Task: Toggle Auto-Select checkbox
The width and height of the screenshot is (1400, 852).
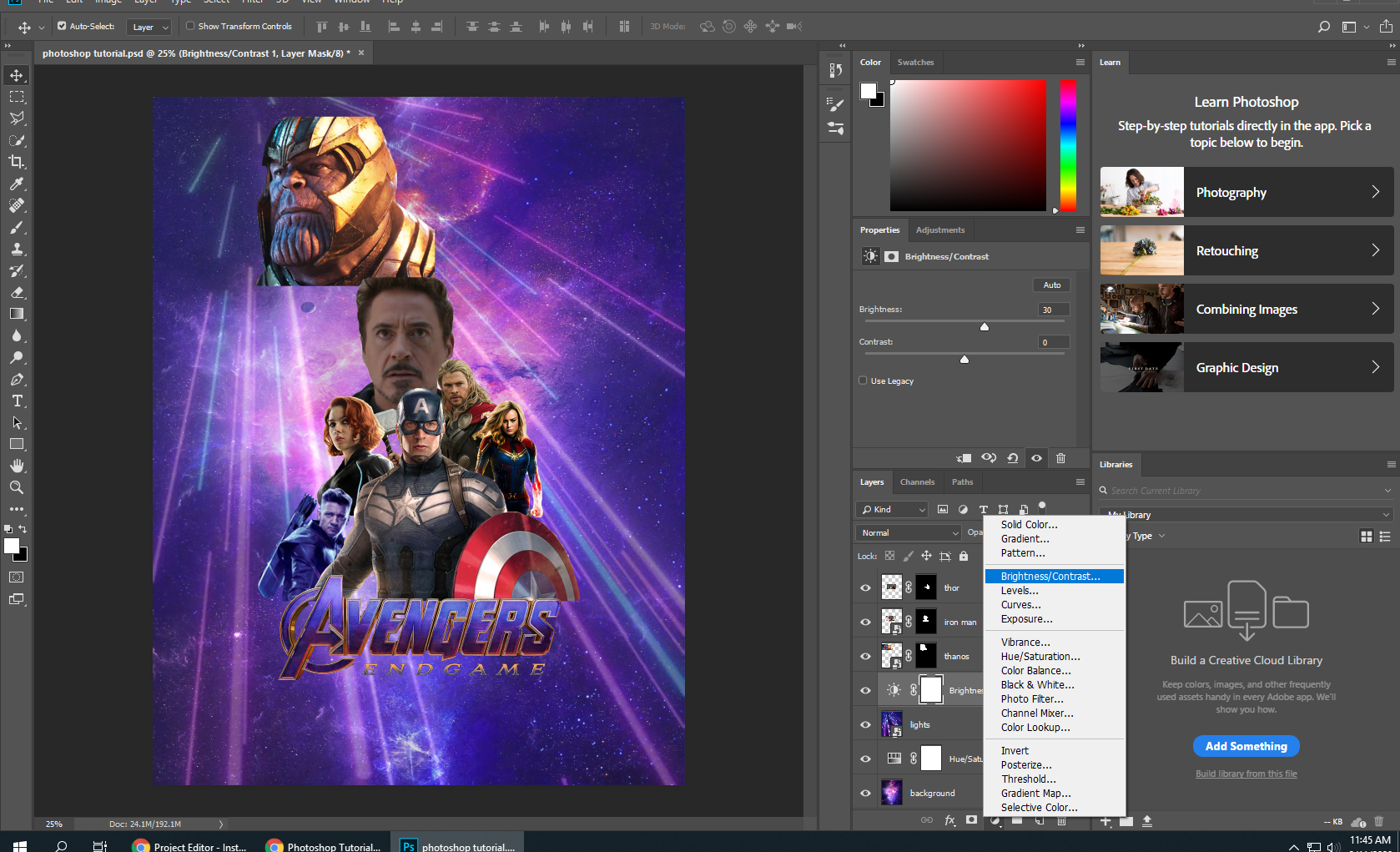Action: click(x=62, y=26)
